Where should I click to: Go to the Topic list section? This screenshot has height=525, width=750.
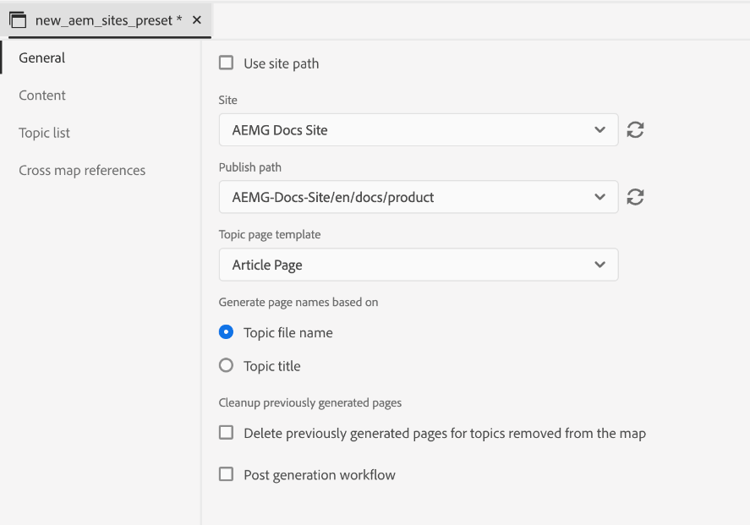click(x=44, y=133)
